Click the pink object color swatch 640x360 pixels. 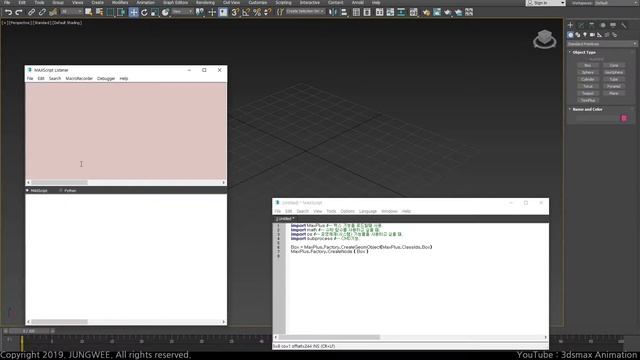pyautogui.click(x=624, y=118)
